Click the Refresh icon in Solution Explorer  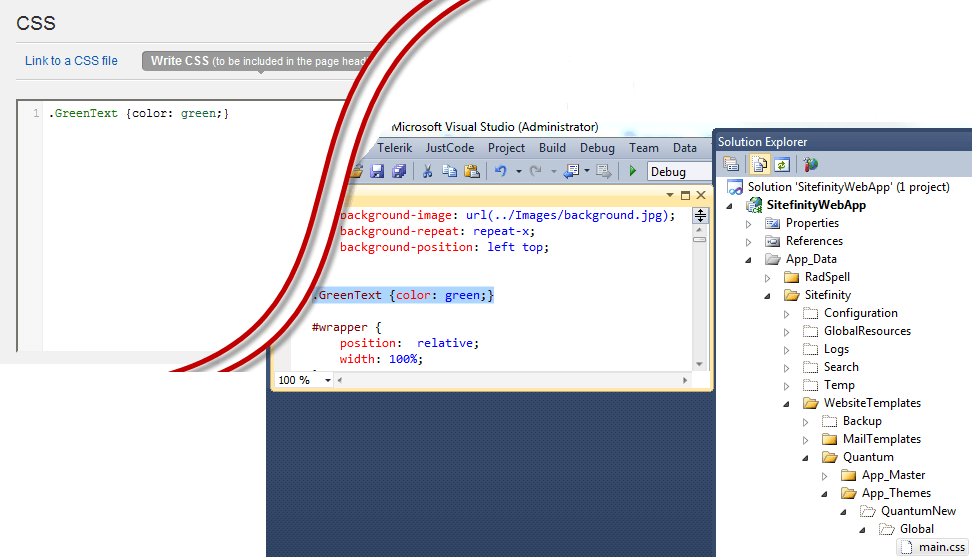click(782, 164)
